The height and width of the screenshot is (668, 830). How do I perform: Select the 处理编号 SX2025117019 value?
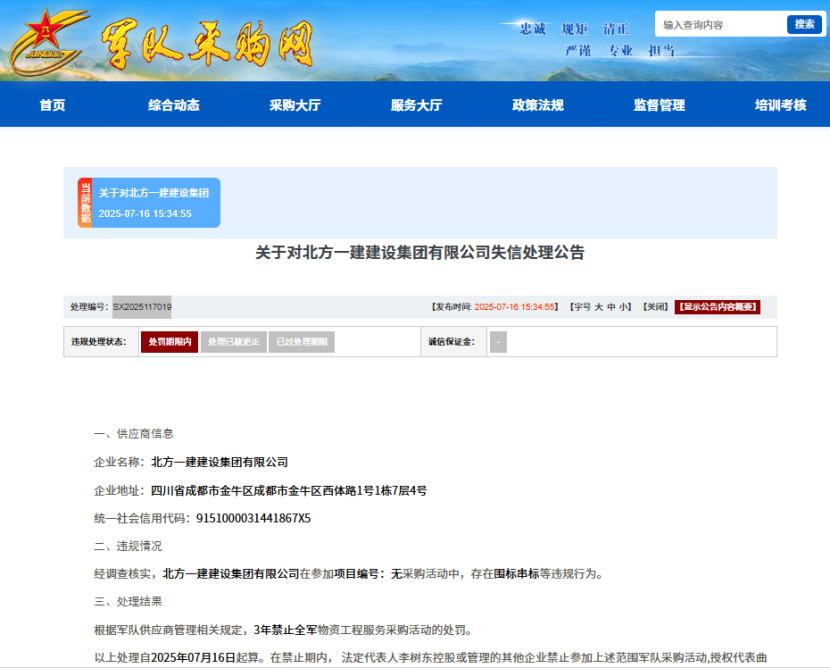(142, 307)
